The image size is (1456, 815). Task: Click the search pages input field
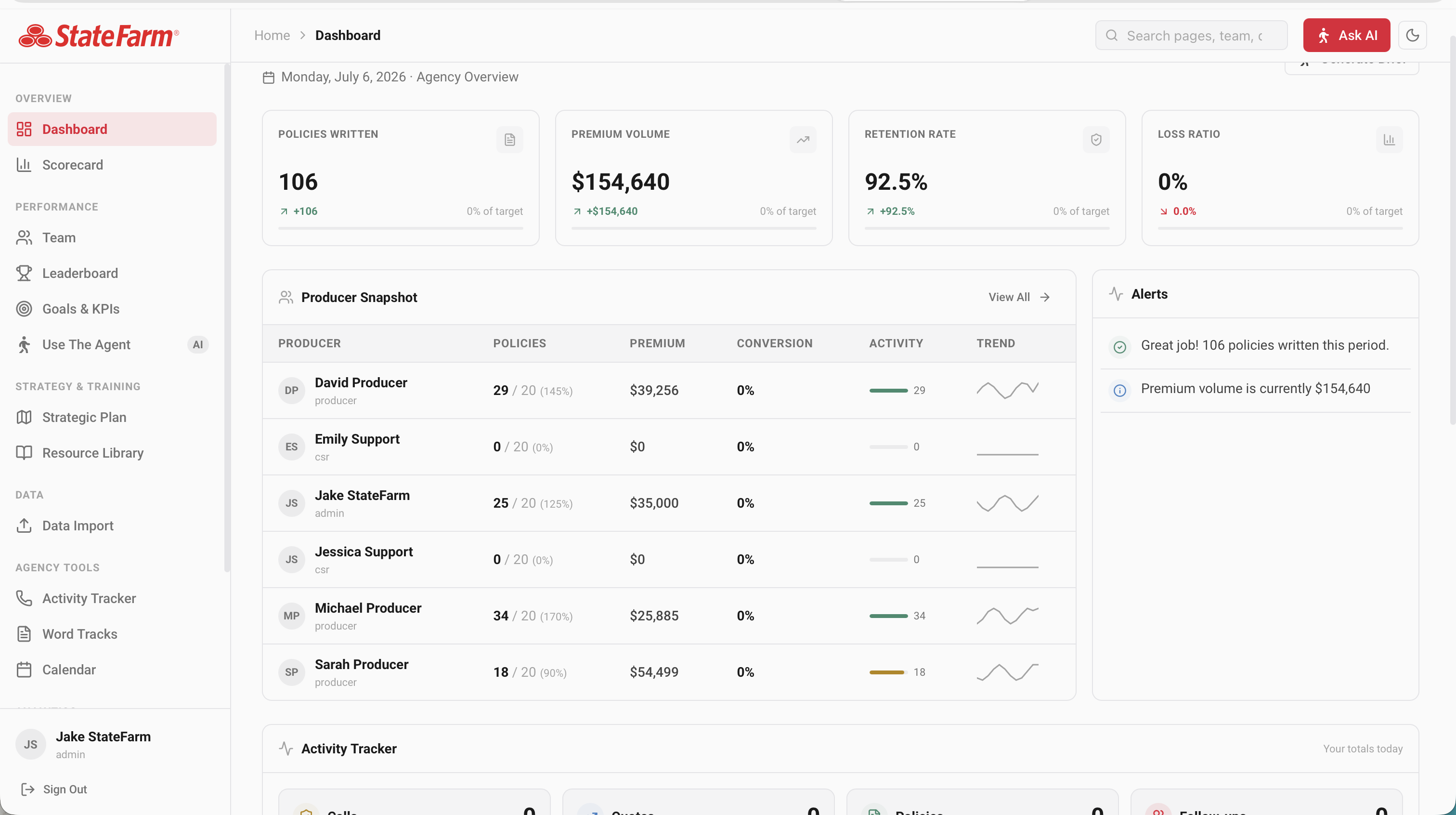coord(1191,35)
